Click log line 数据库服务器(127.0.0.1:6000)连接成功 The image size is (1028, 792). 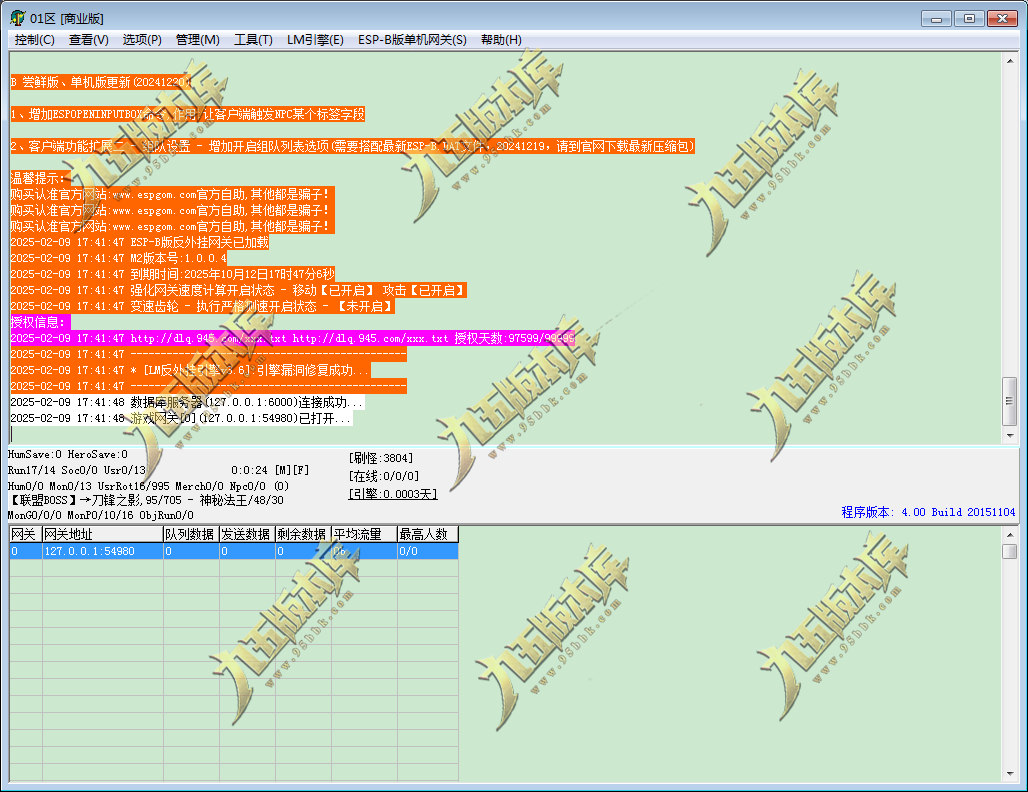[187, 403]
